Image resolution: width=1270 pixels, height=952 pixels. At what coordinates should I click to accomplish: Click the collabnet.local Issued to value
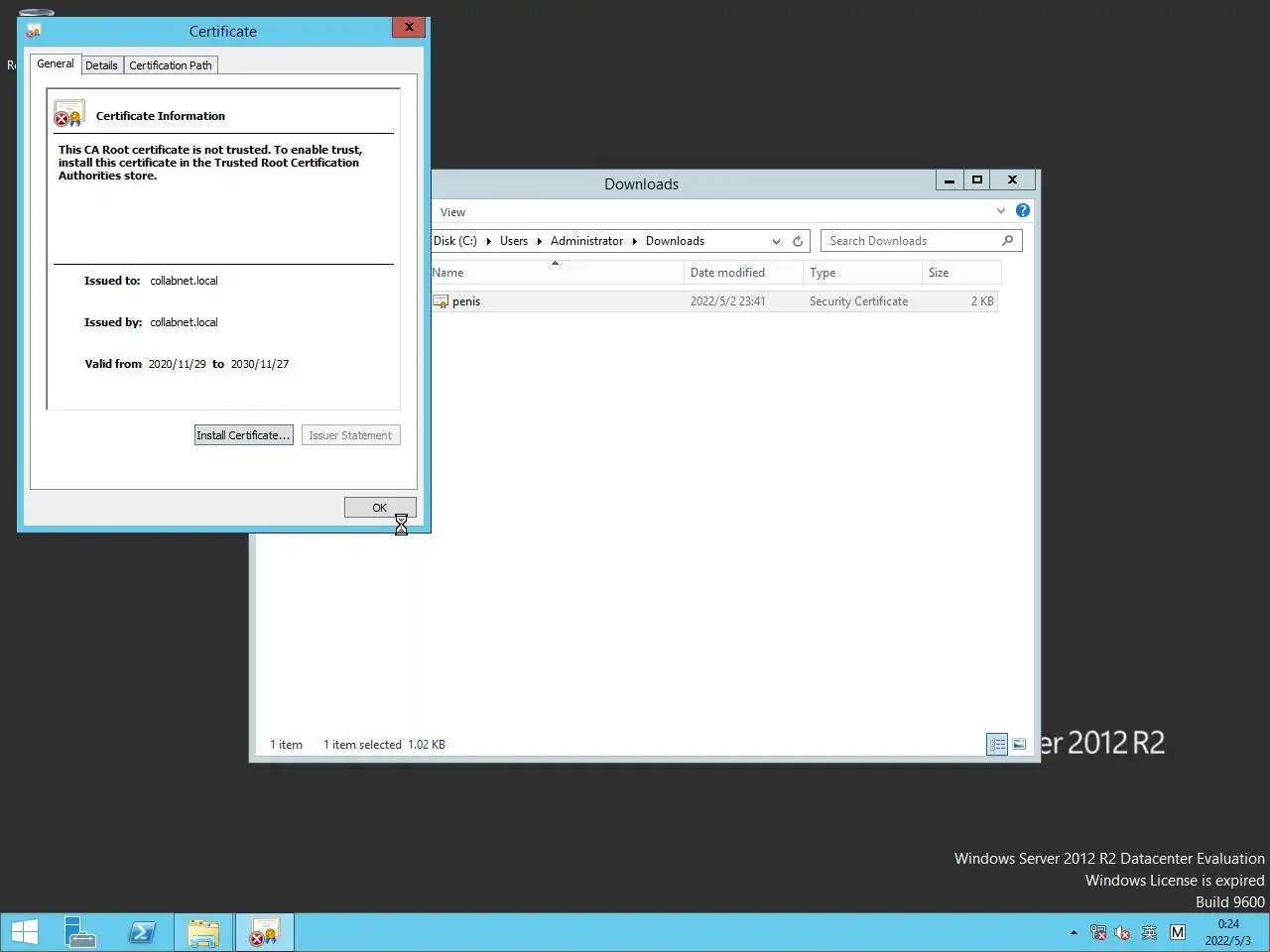point(184,281)
